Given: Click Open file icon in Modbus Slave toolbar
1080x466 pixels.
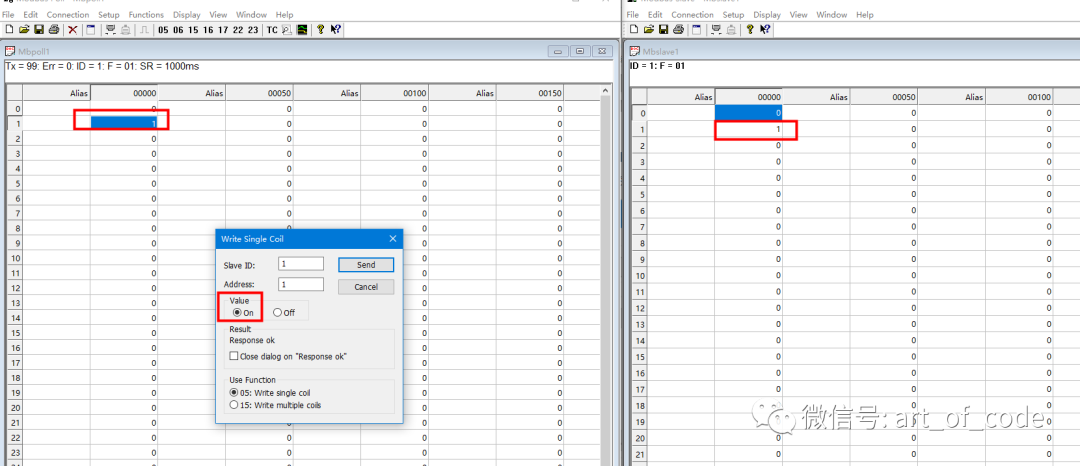Looking at the screenshot, I should click(x=649, y=30).
